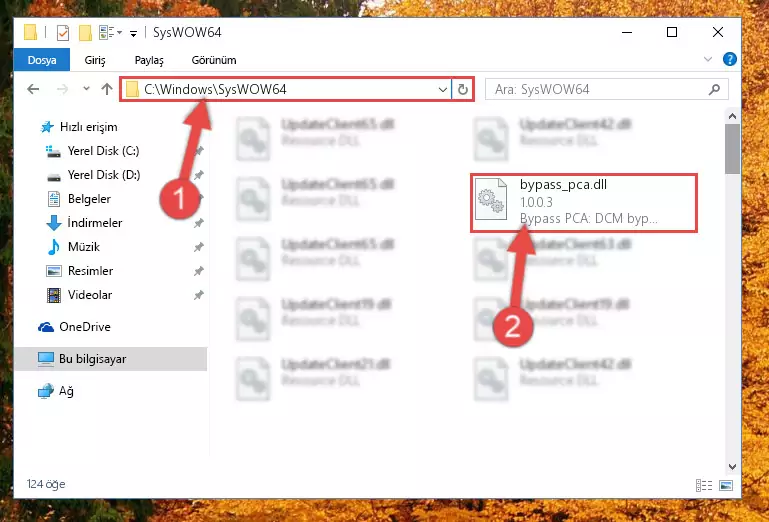Expand the address bar history dropdown

coord(442,89)
